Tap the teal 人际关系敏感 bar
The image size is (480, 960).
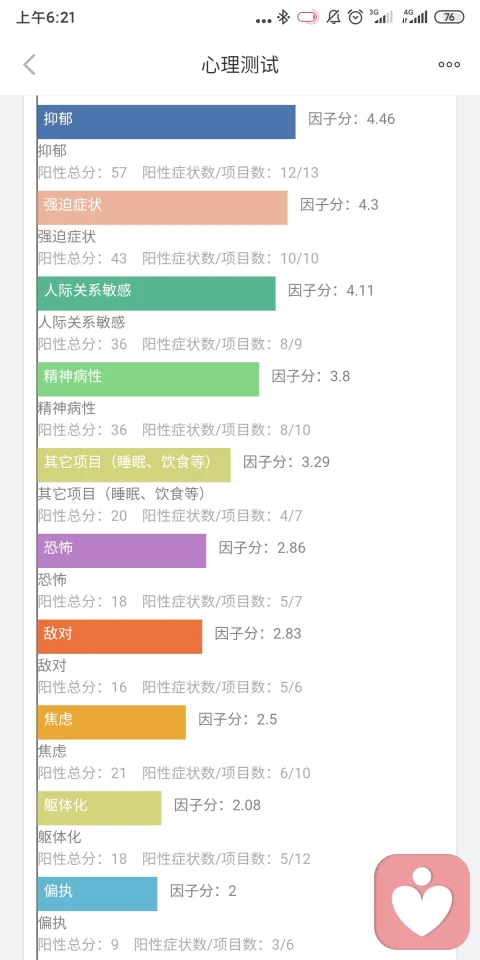[156, 293]
